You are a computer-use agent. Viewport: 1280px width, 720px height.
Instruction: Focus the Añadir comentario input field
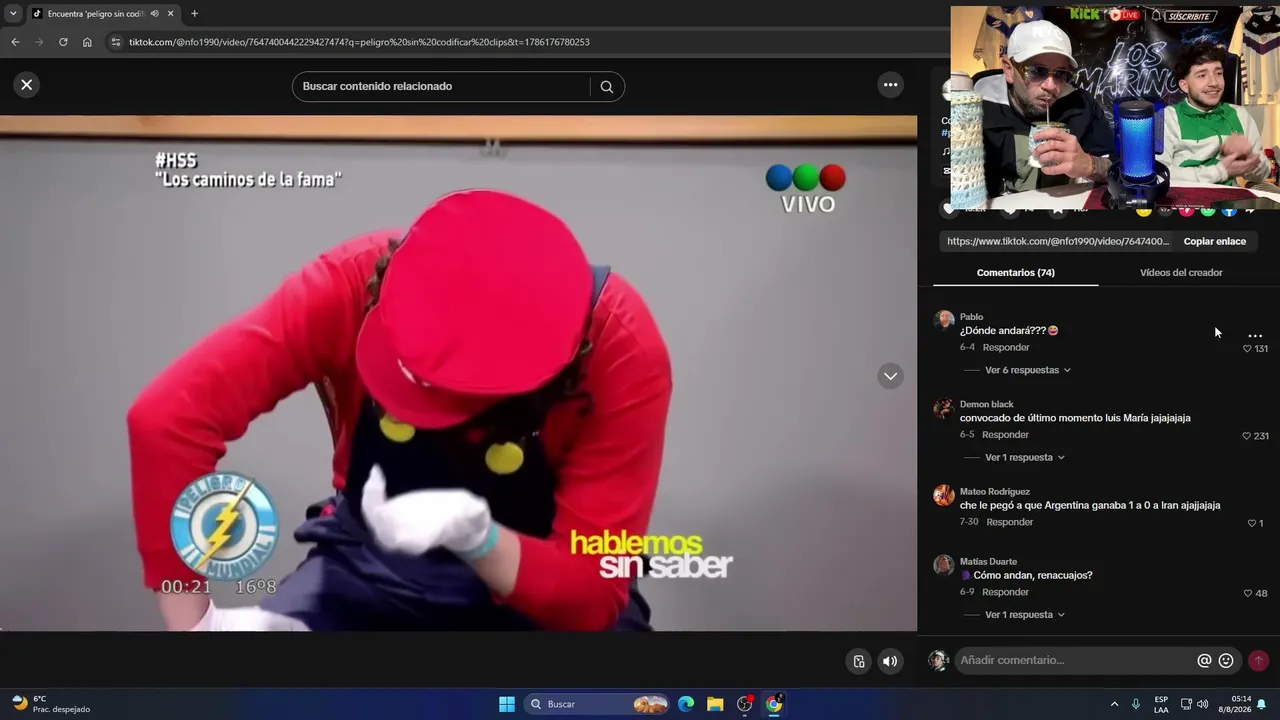[1075, 660]
